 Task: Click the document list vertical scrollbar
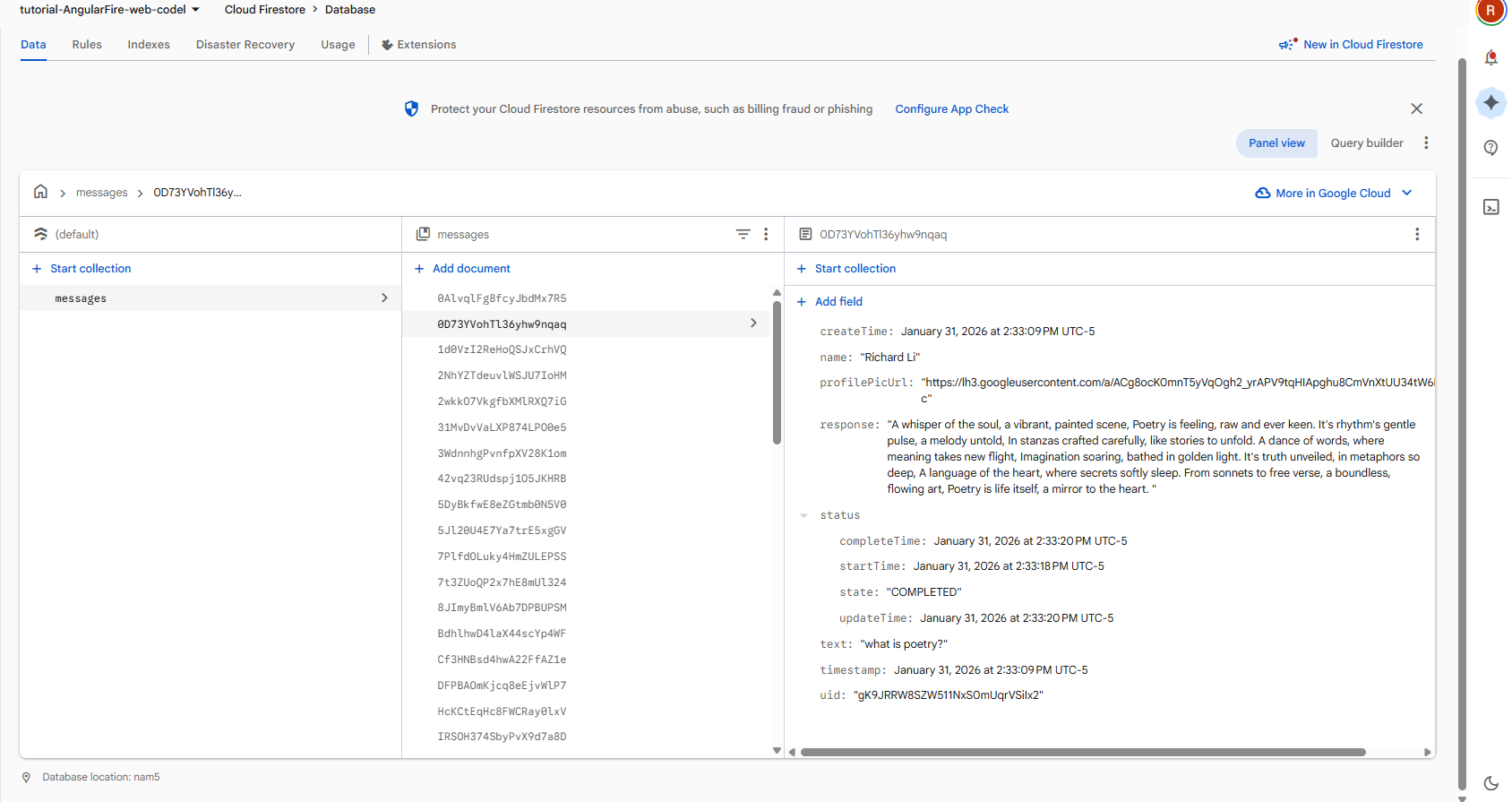point(777,372)
